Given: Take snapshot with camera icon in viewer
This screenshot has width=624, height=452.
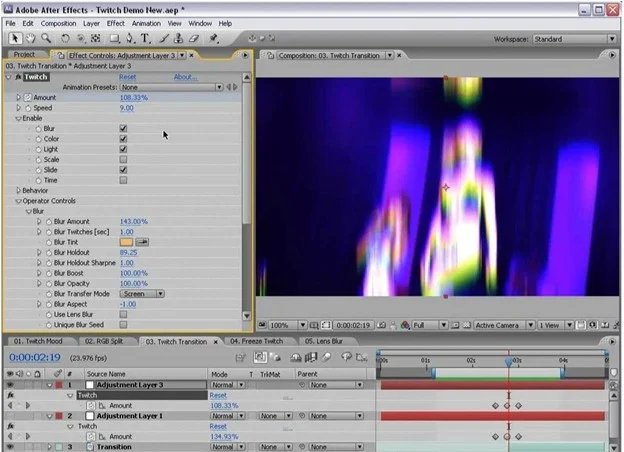Looking at the screenshot, I should click(x=381, y=325).
